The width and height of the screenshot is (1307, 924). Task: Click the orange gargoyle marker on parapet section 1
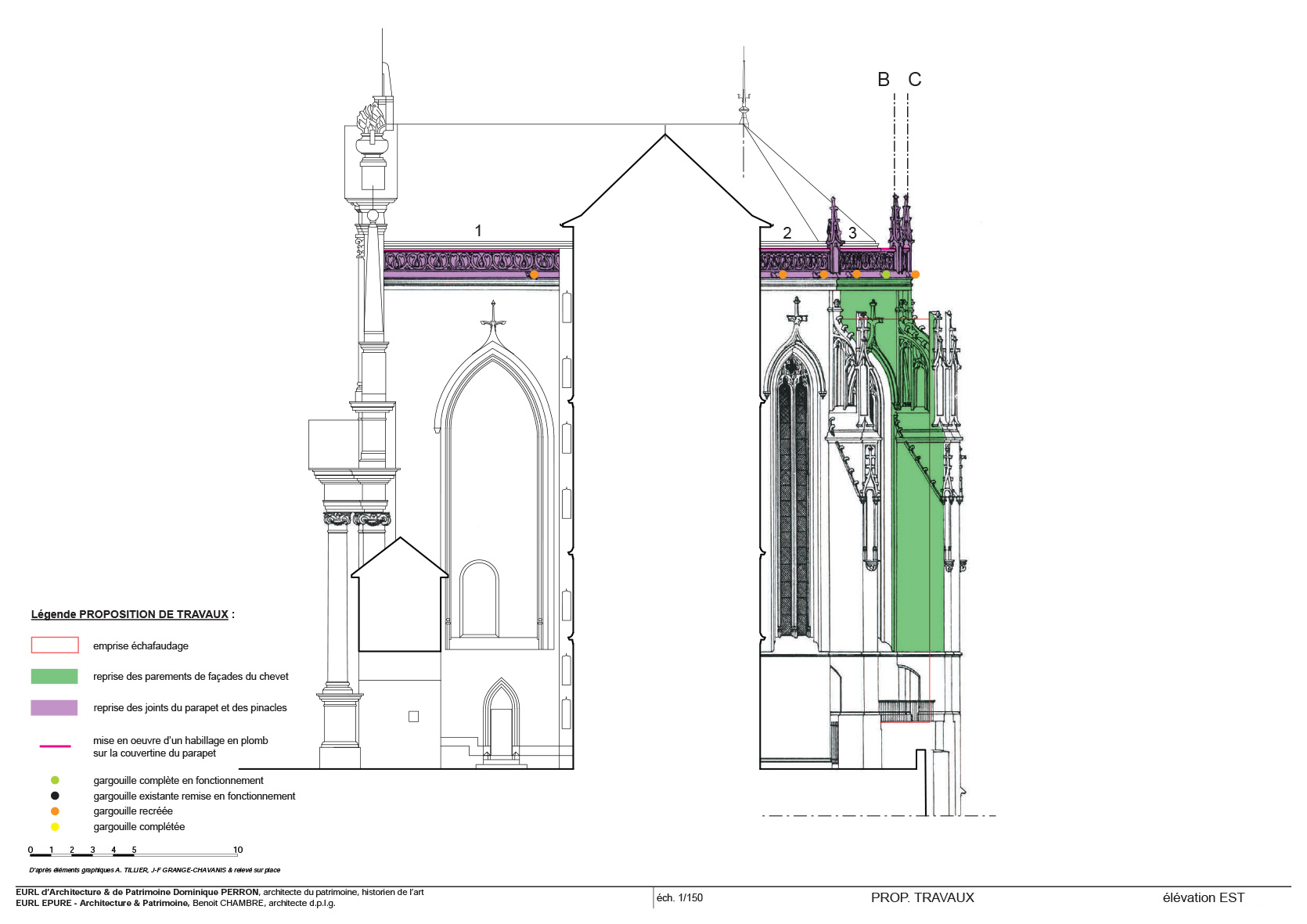(534, 274)
